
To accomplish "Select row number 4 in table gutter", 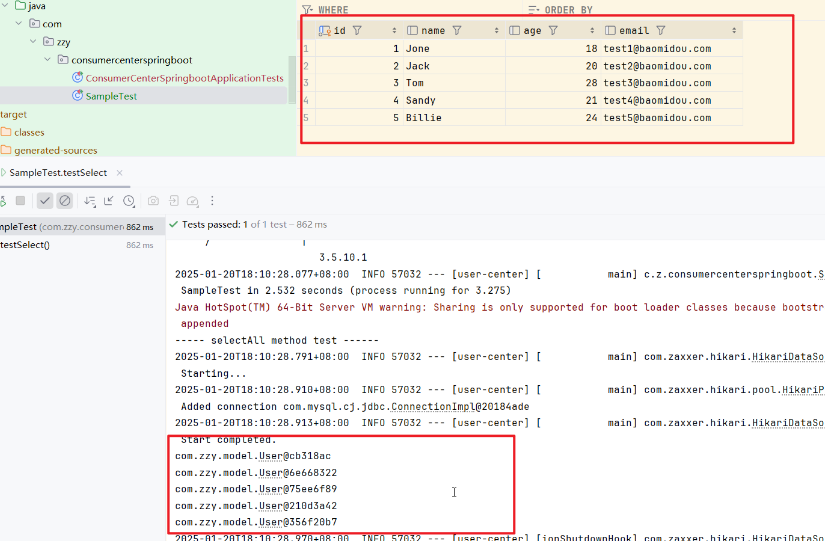I will [307, 100].
